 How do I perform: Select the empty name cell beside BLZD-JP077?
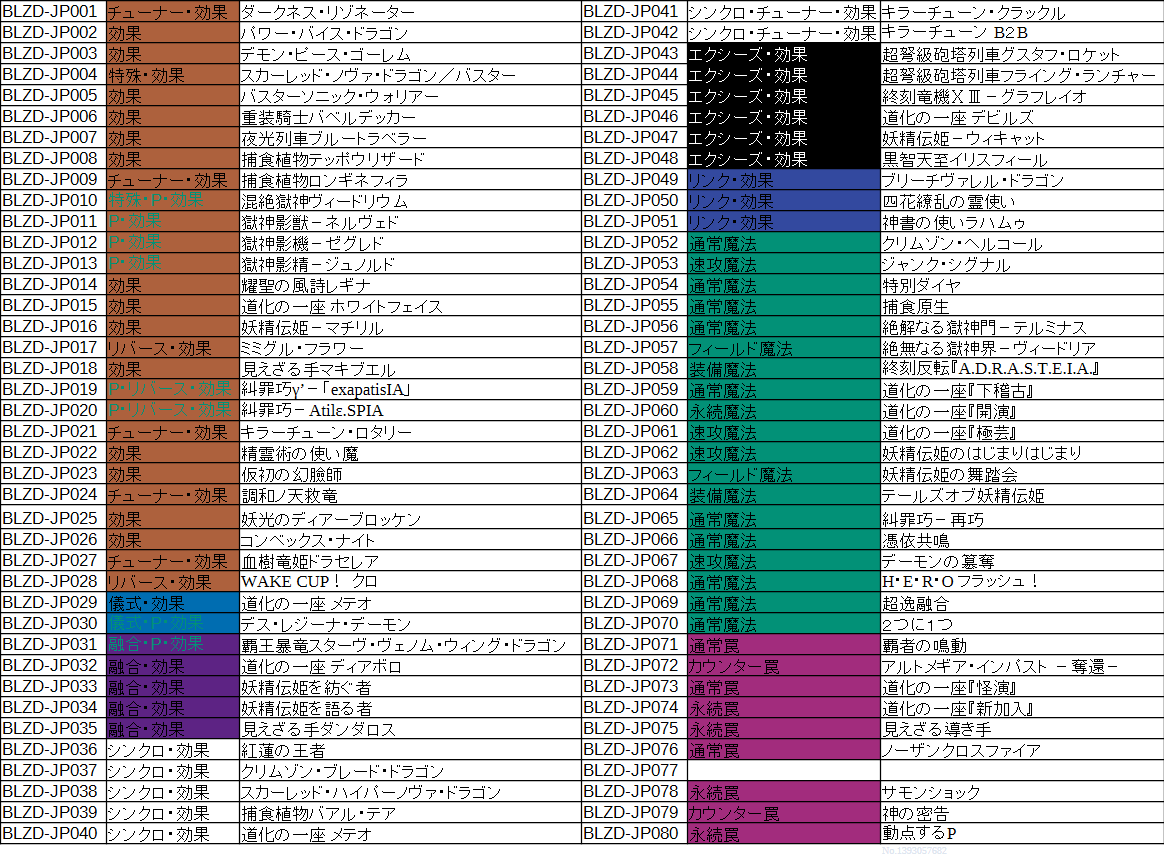(x=1020, y=770)
